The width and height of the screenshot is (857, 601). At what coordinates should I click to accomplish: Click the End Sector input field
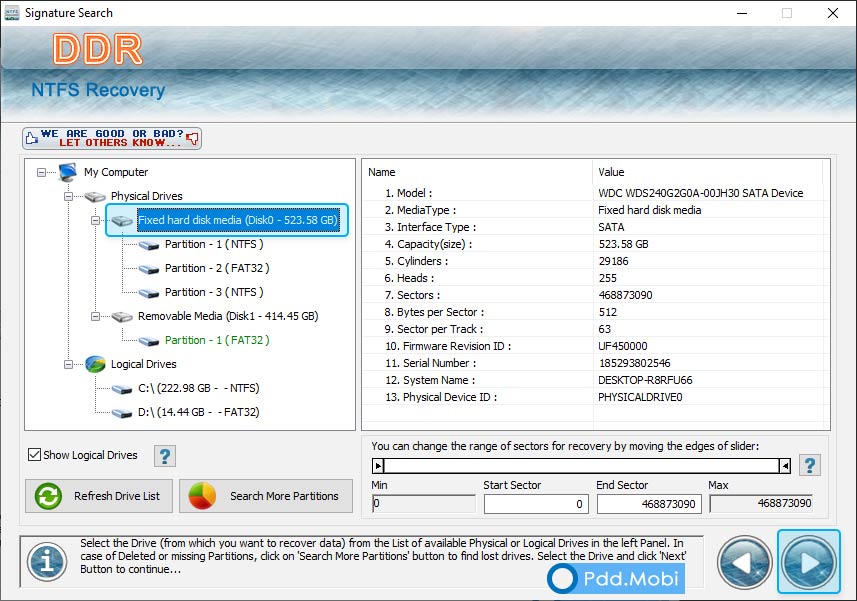(649, 504)
